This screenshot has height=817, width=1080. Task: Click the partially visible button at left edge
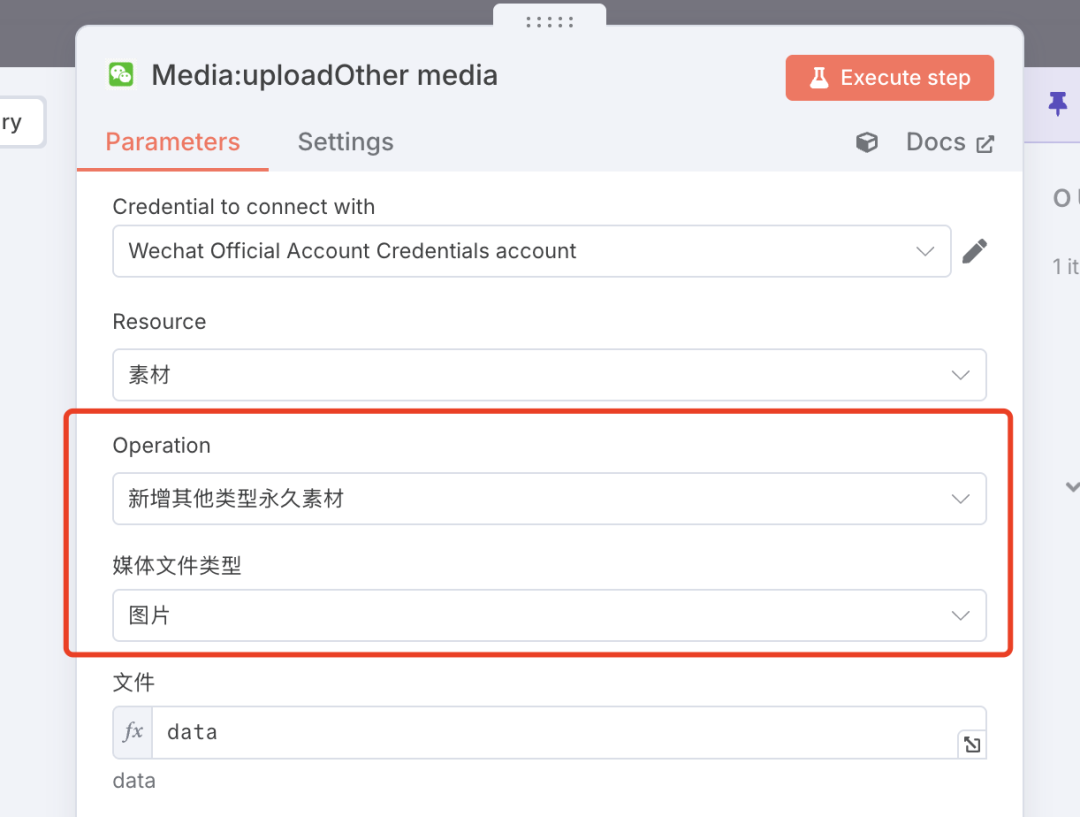tap(18, 123)
